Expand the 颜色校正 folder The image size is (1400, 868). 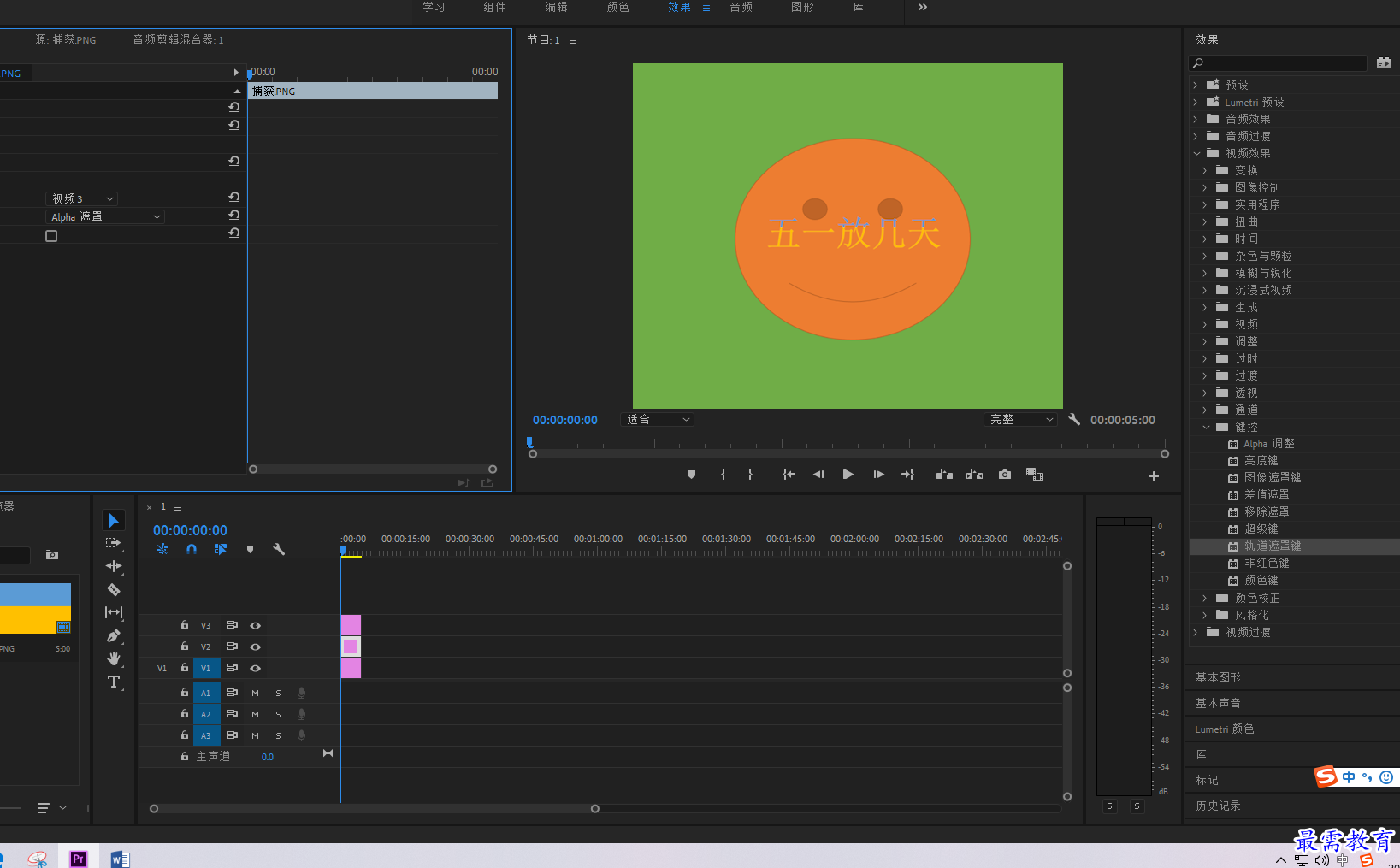point(1205,598)
